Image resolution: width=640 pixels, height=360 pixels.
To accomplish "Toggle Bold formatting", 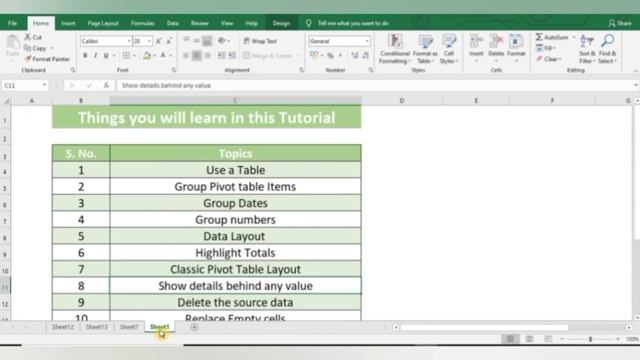I will (85, 56).
